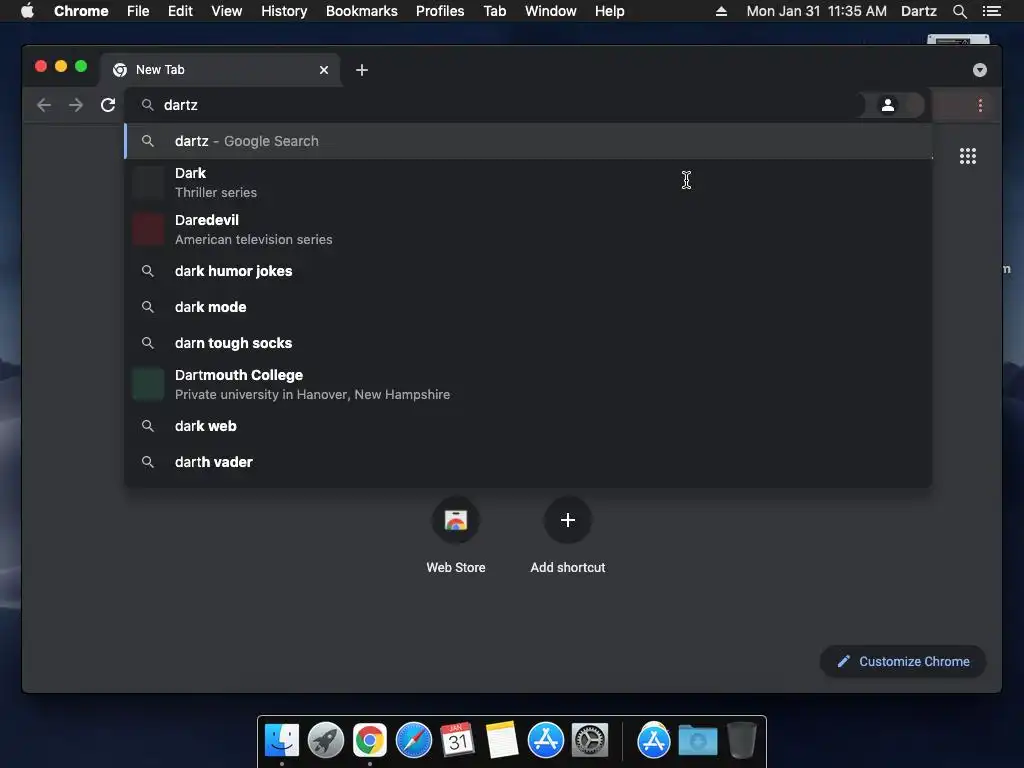The height and width of the screenshot is (768, 1024).
Task: Select the New Tab tab
Action: pos(219,70)
